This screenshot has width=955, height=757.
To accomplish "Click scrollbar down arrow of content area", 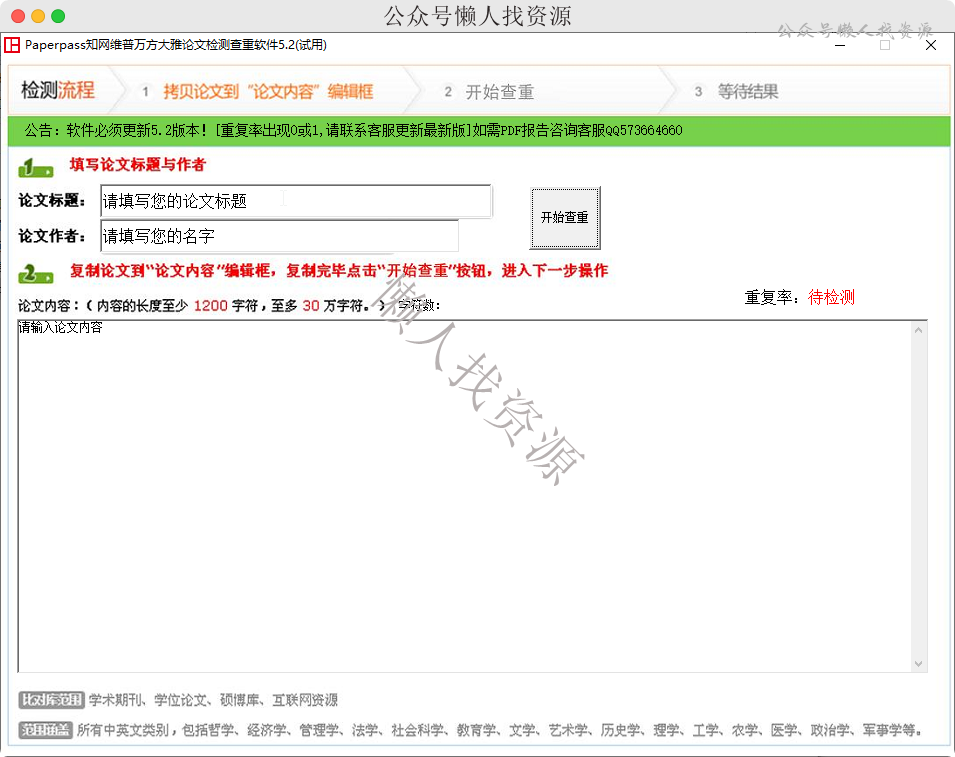I will click(x=918, y=664).
